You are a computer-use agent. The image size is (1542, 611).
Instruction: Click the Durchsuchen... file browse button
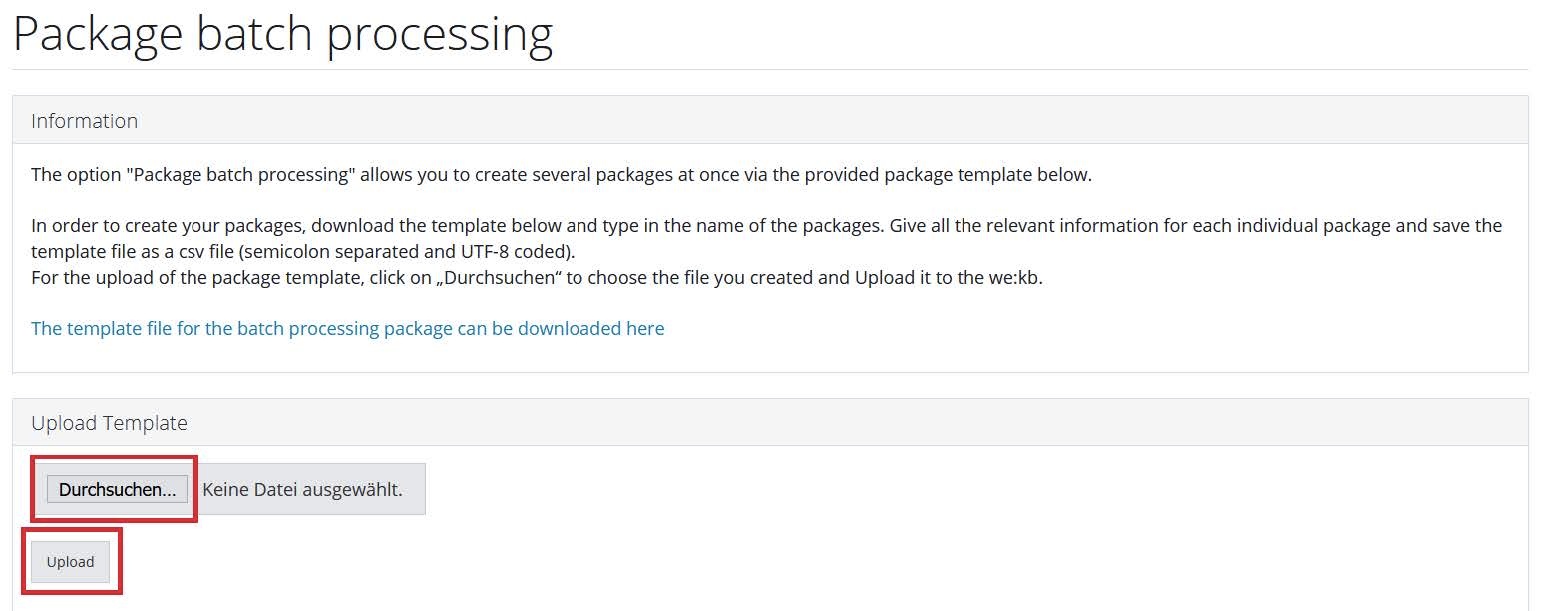[117, 489]
